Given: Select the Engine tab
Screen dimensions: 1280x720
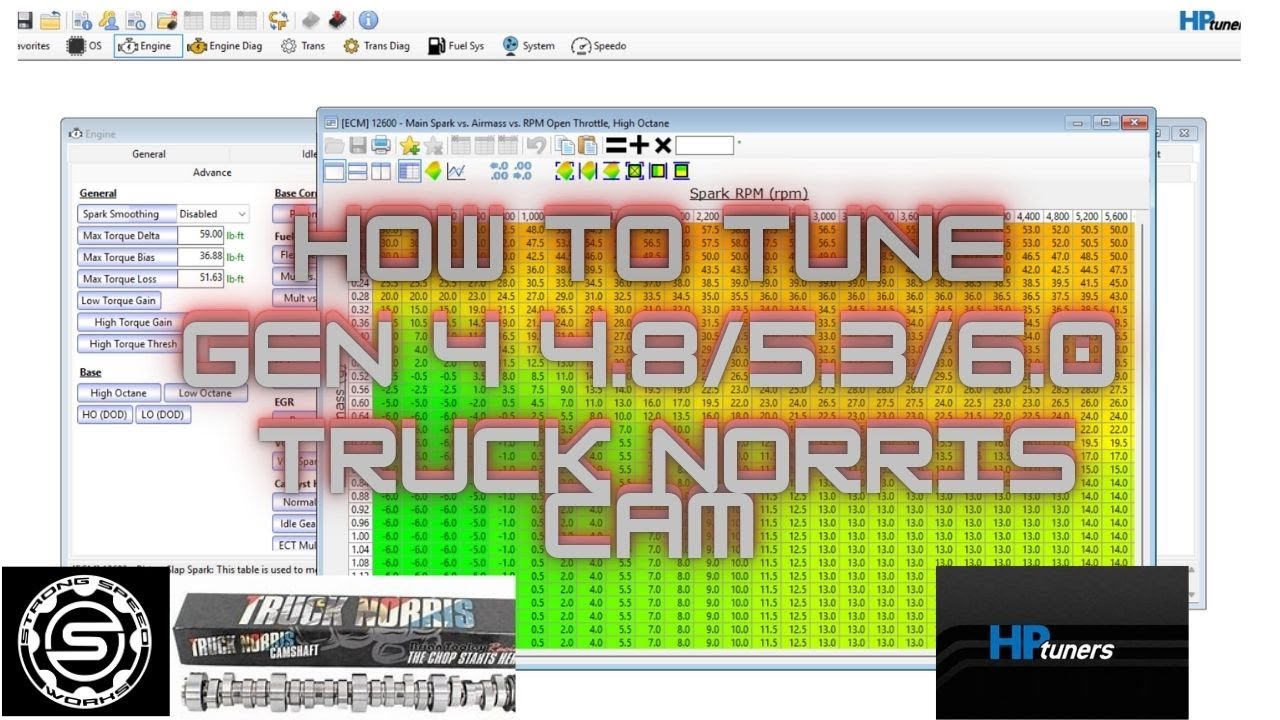Looking at the screenshot, I should pos(148,46).
